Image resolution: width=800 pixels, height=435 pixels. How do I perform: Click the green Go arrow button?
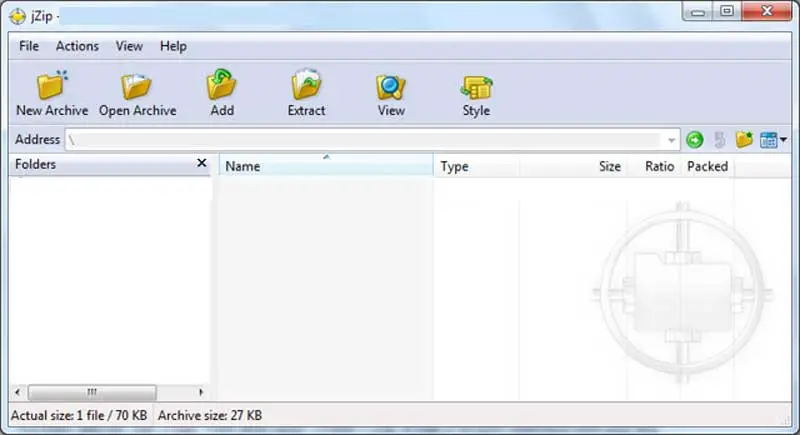[x=694, y=140]
